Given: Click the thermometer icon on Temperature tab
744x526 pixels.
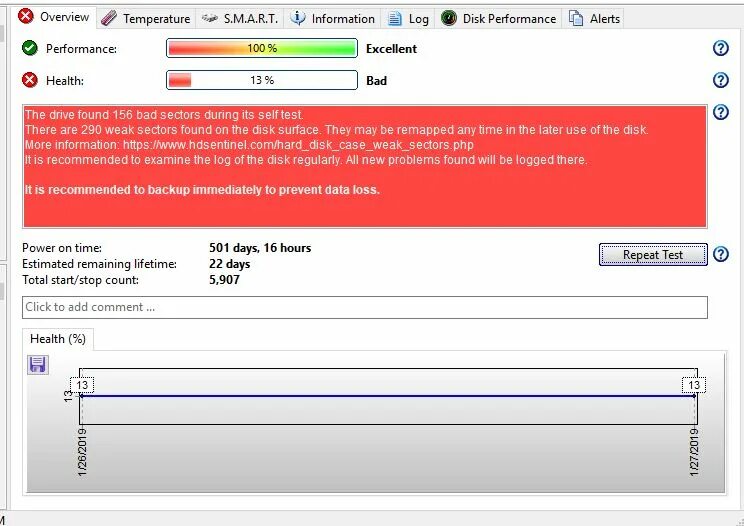Looking at the screenshot, I should coord(109,18).
